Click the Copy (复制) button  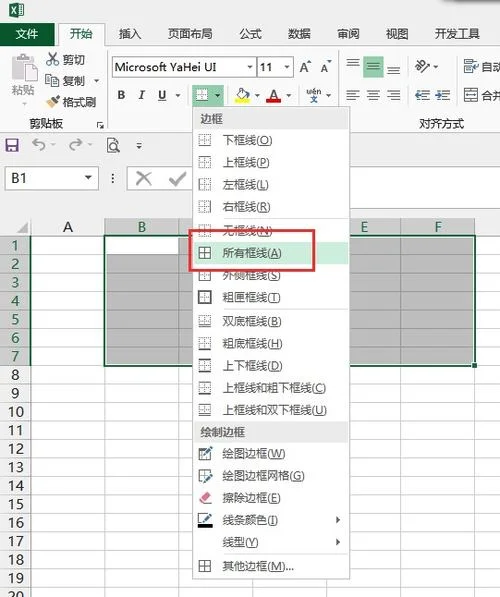point(65,81)
